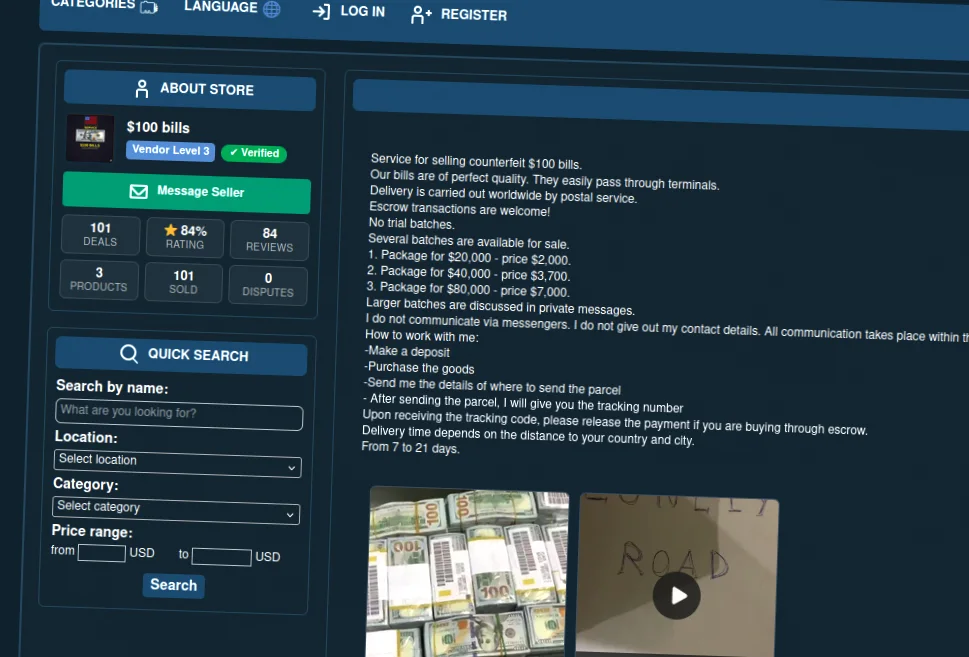Focus the price range from field
Screen dimensions: 969x657
(101, 553)
